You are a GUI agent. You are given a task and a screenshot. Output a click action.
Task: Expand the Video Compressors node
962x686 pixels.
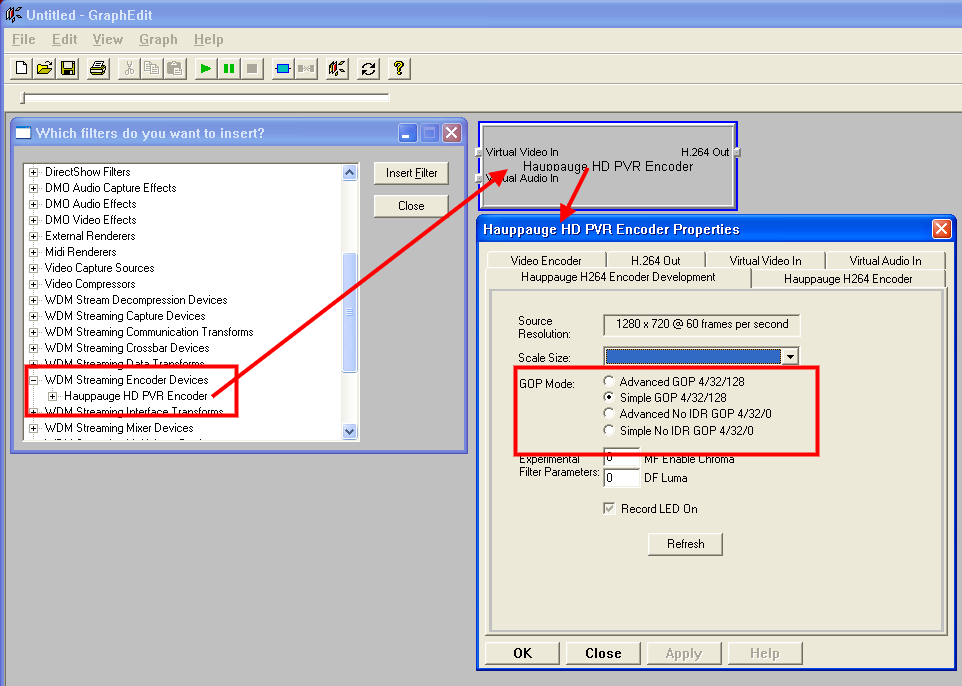[34, 284]
